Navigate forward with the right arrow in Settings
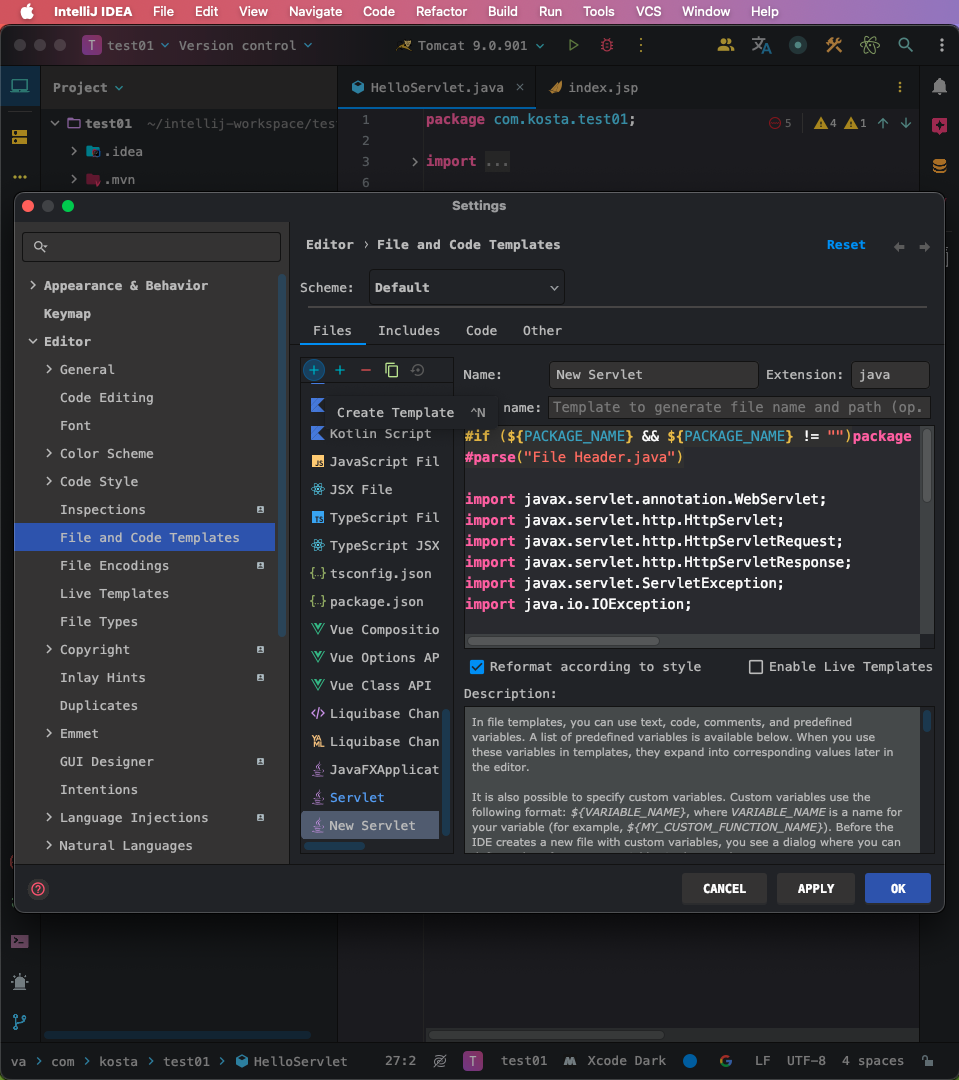 pyautogui.click(x=925, y=247)
